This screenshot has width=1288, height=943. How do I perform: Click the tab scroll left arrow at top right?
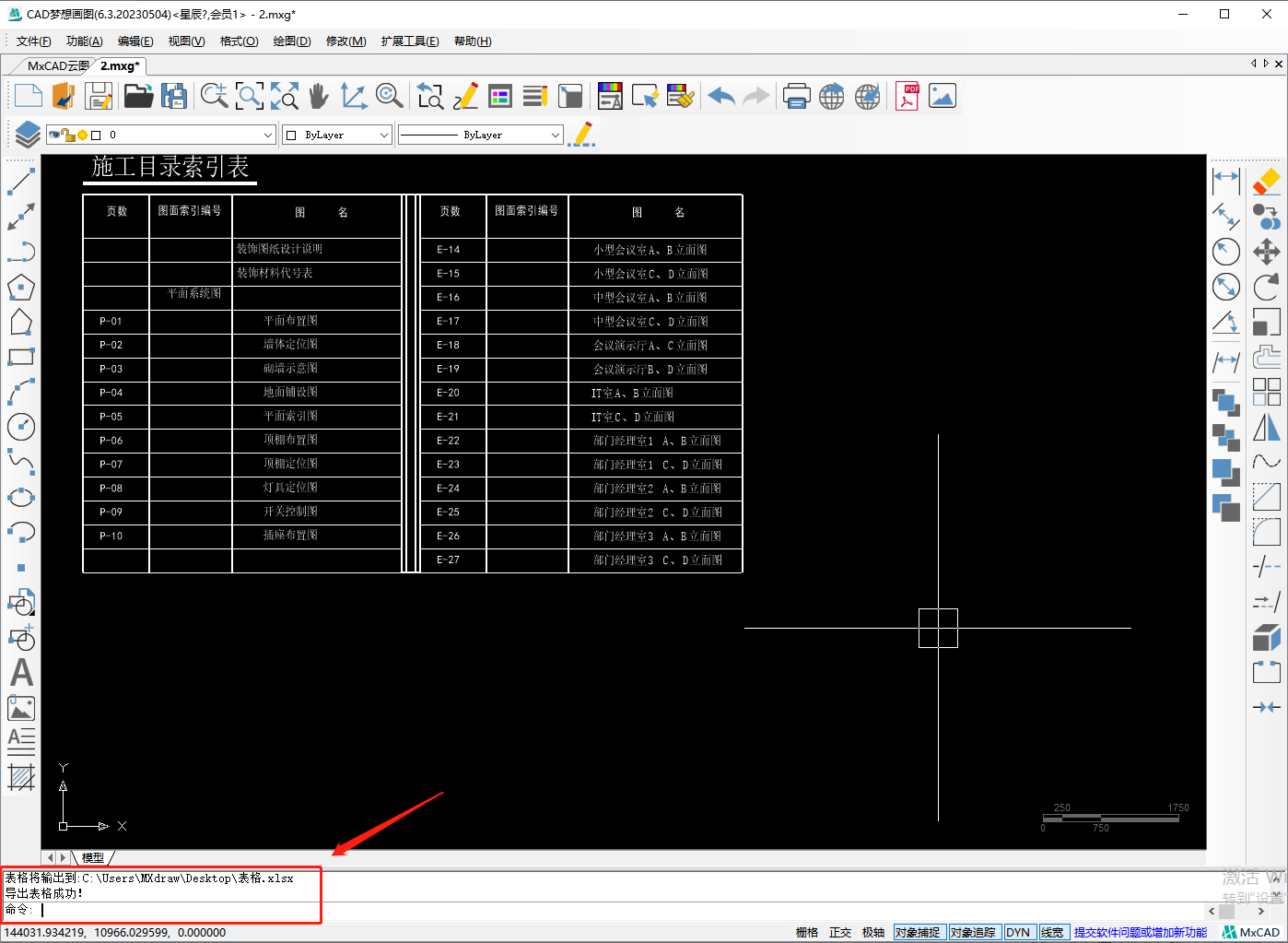pyautogui.click(x=1253, y=64)
